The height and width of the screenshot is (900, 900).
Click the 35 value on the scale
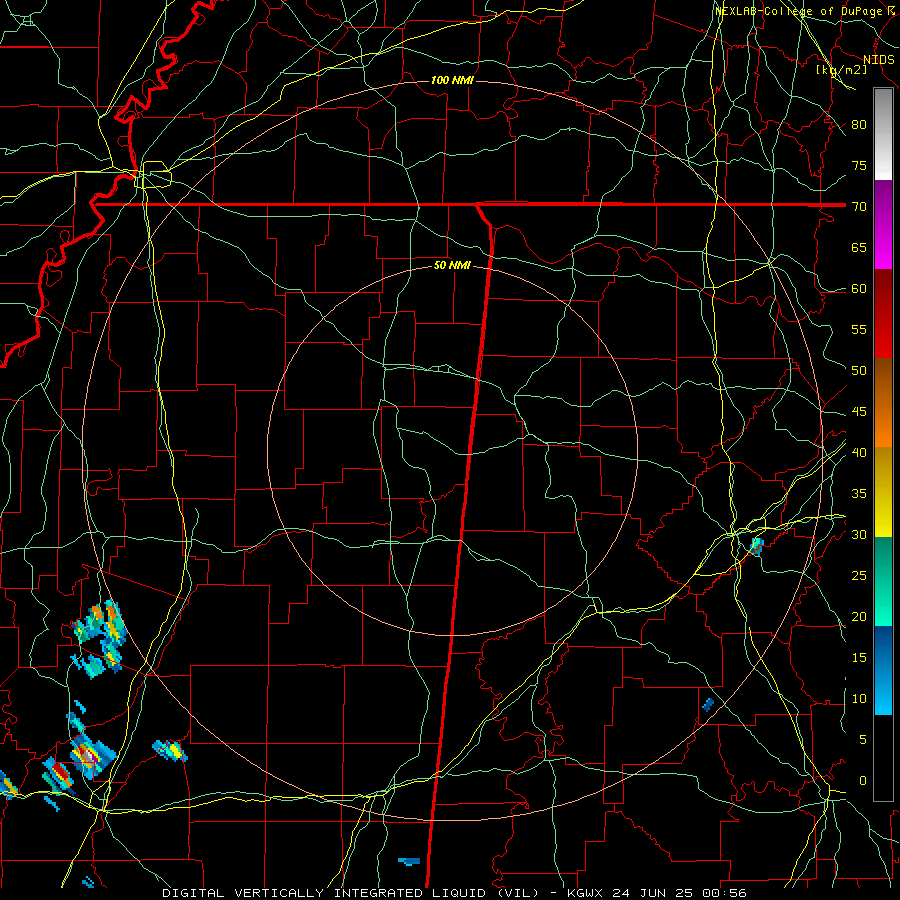pyautogui.click(x=859, y=494)
